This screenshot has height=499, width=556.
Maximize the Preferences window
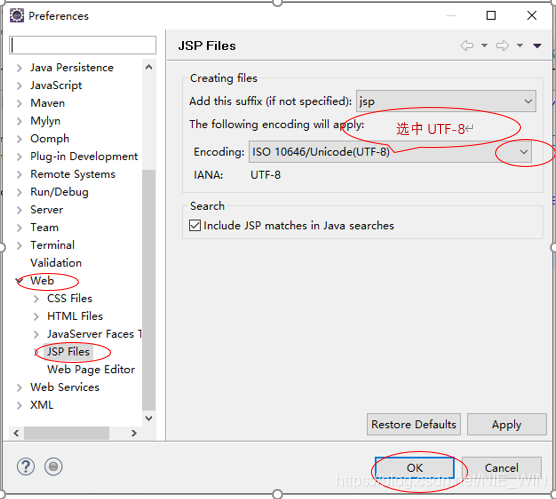pyautogui.click(x=491, y=16)
